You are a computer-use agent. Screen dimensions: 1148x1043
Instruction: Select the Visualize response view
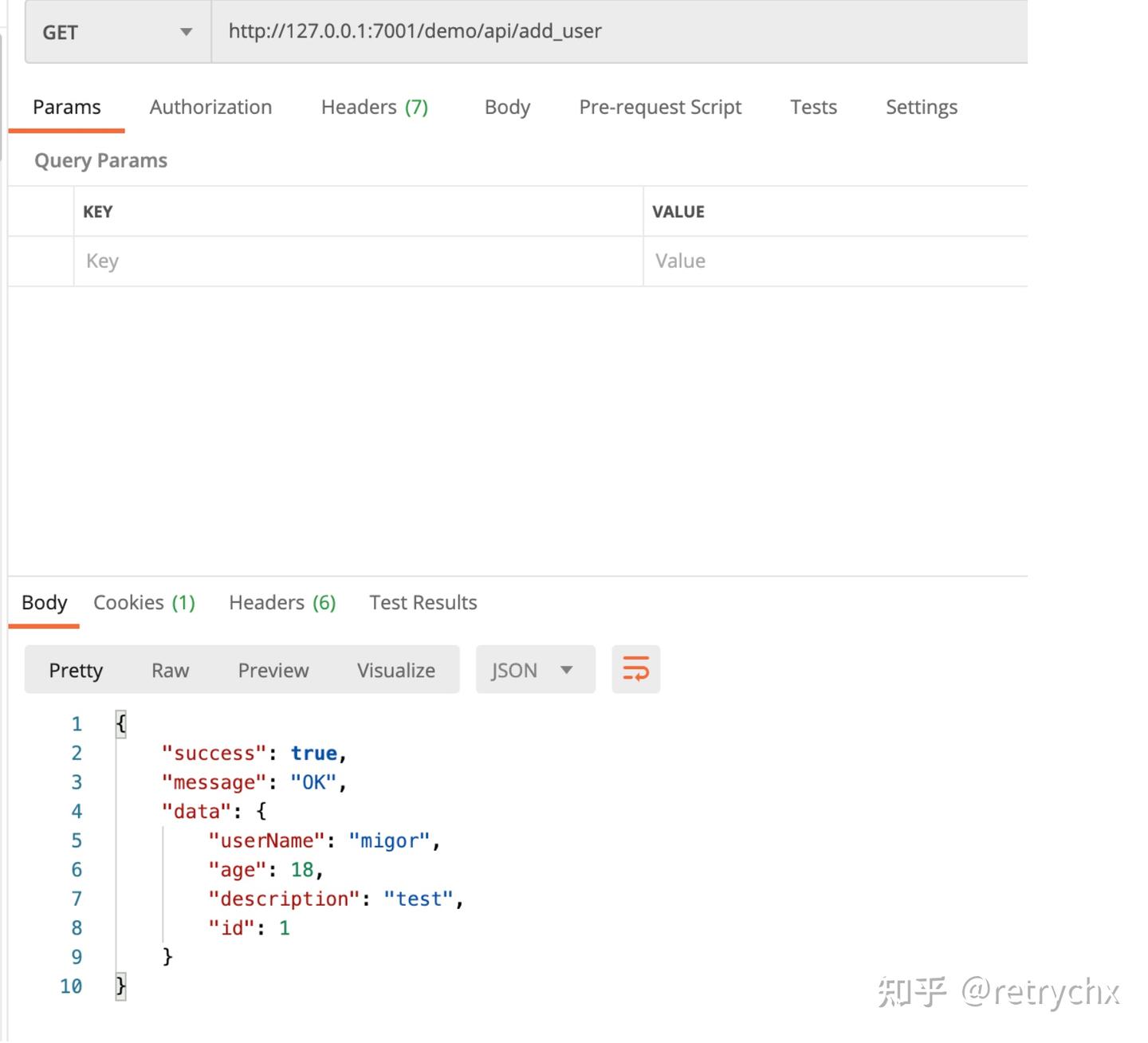[x=395, y=671]
